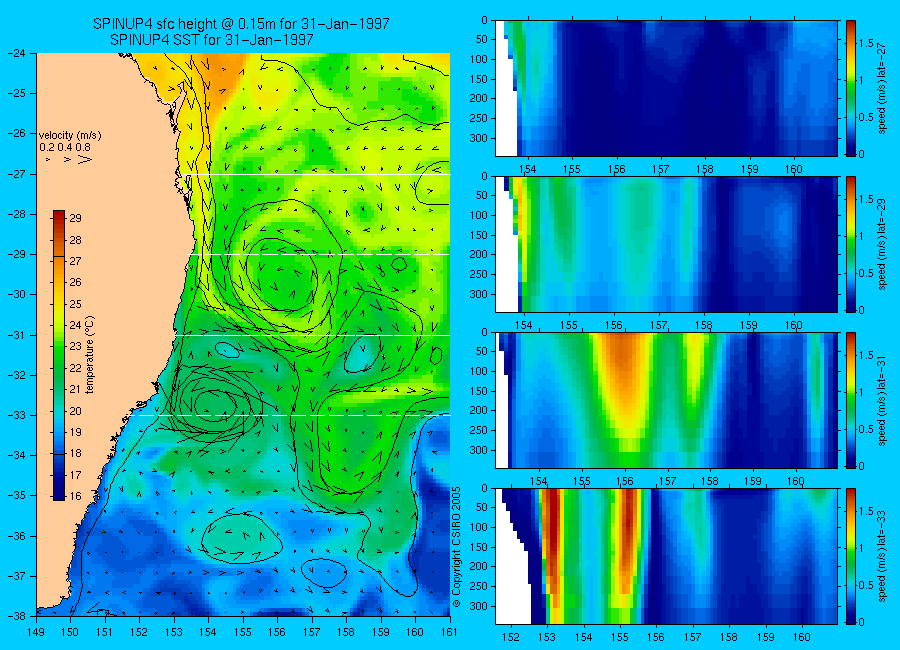The height and width of the screenshot is (650, 900).
Task: Click the 161 longitude label on the map
Action: pyautogui.click(x=449, y=632)
